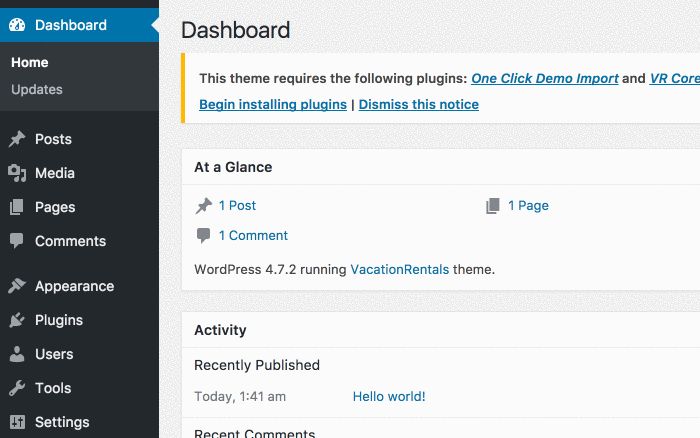The height and width of the screenshot is (438, 700).
Task: Click the Tools wrench icon in sidebar
Action: [x=17, y=388]
